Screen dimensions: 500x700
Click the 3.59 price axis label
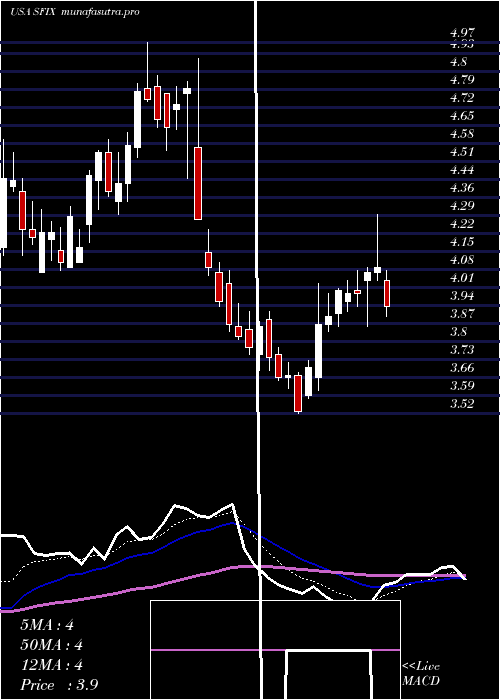coord(462,385)
